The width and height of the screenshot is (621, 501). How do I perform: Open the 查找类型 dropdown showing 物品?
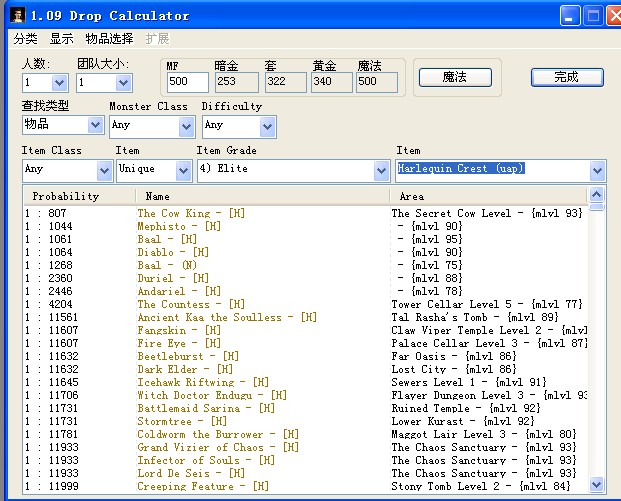click(x=95, y=125)
